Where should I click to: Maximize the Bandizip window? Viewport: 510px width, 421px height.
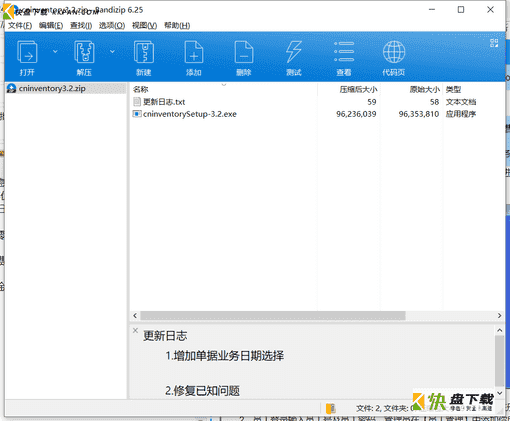[x=461, y=10]
